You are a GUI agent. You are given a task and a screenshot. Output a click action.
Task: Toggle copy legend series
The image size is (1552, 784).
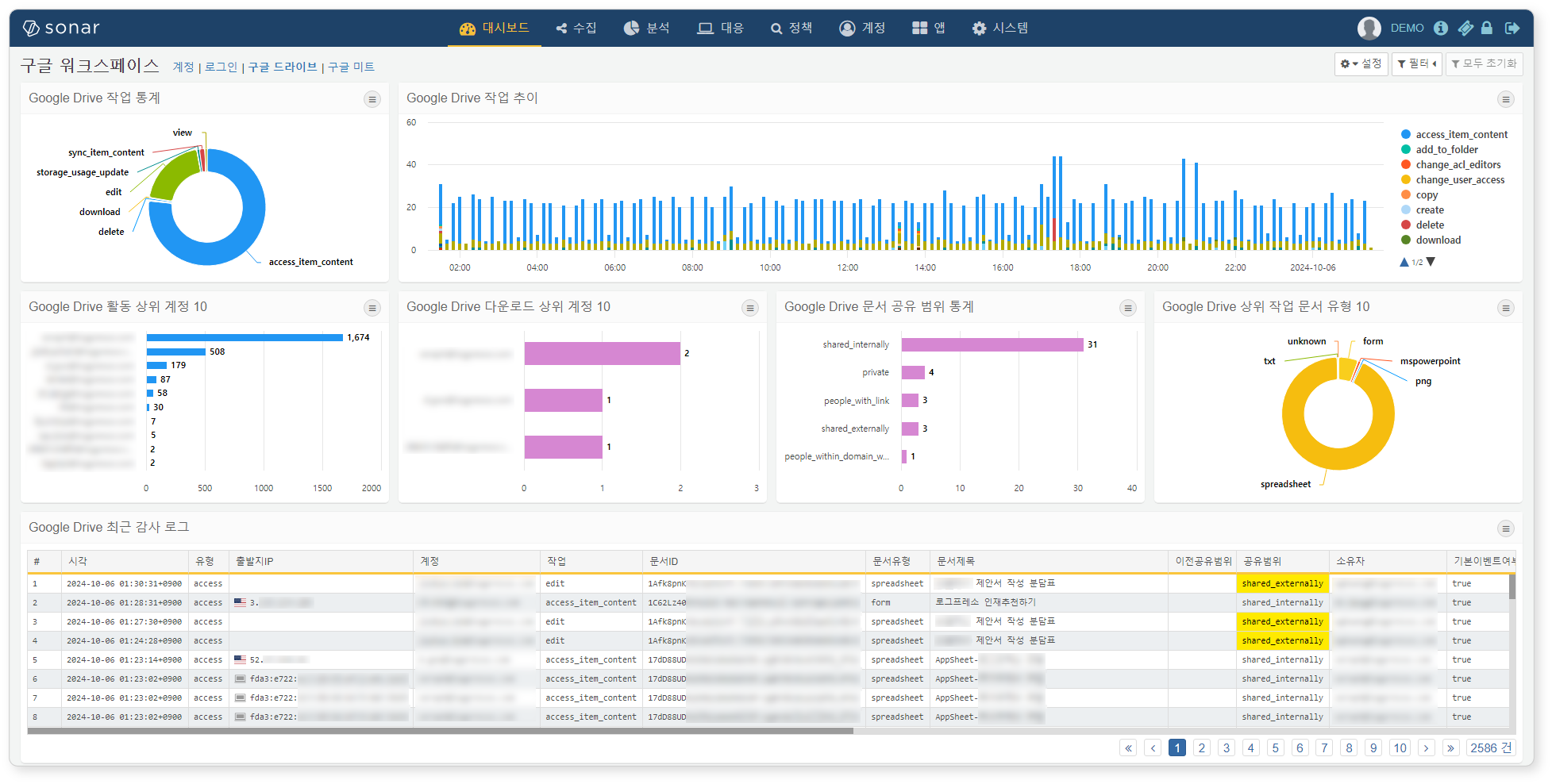[x=1419, y=195]
